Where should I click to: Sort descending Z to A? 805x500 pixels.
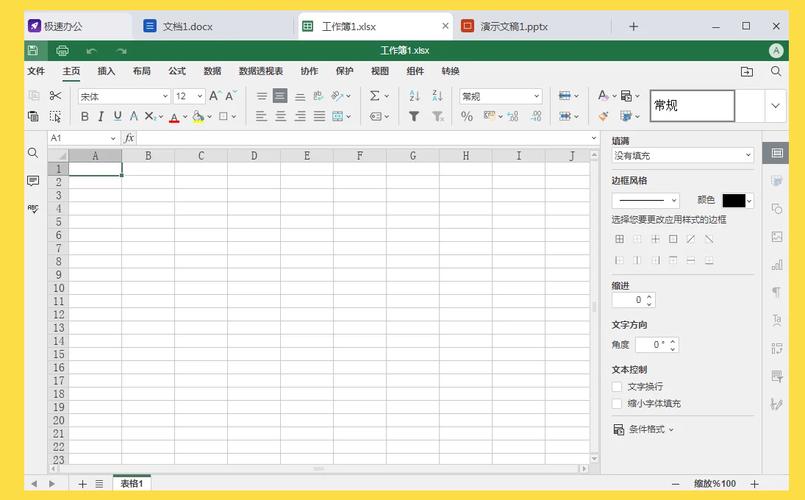[x=437, y=95]
